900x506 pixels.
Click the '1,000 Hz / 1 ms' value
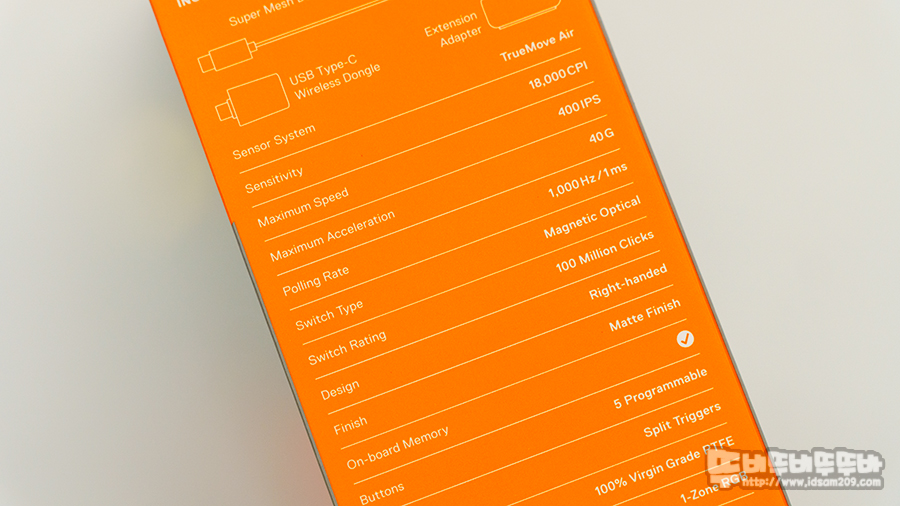588,181
